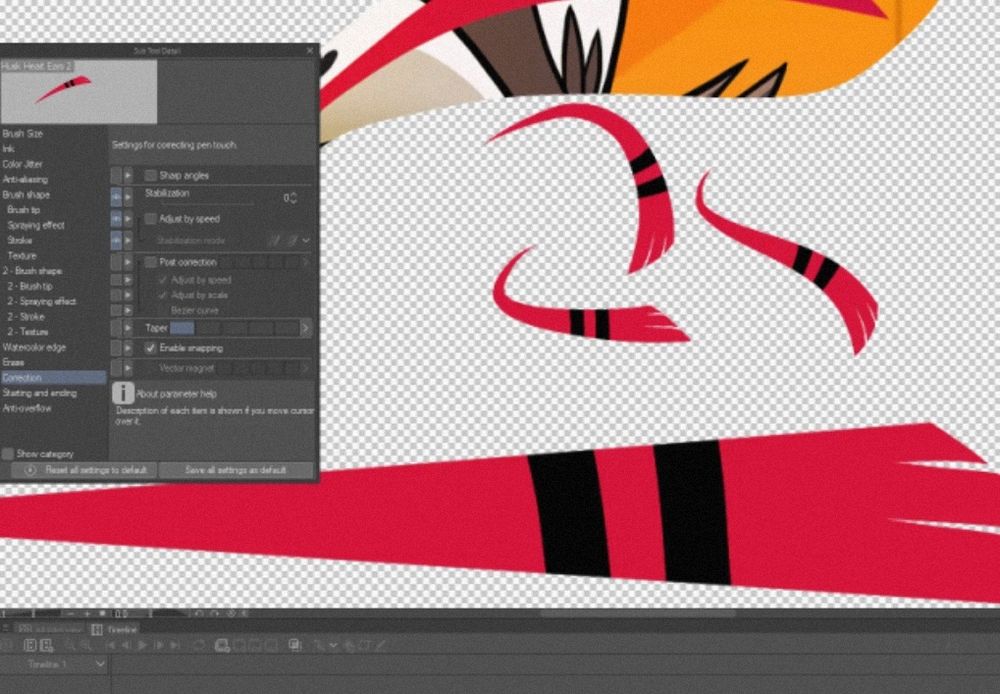
Task: Open the Timeline 1 dropdown
Action: [99, 664]
